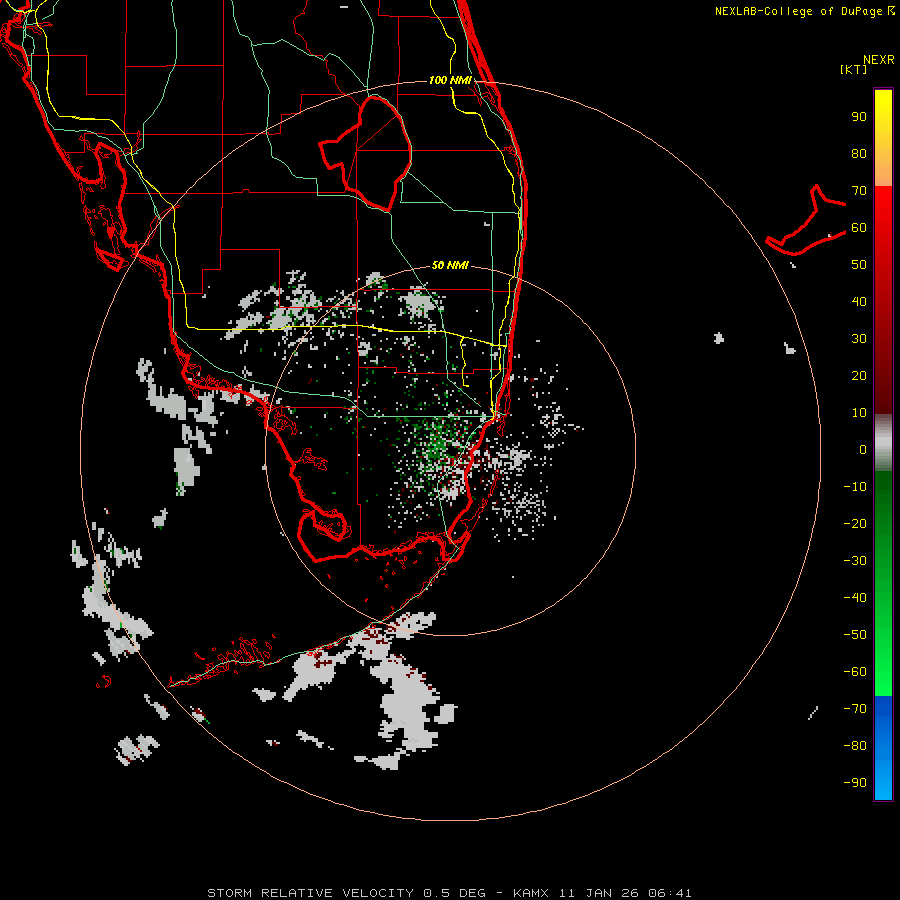The image size is (900, 900).
Task: Pick the green segment of the color bar
Action: tap(883, 583)
